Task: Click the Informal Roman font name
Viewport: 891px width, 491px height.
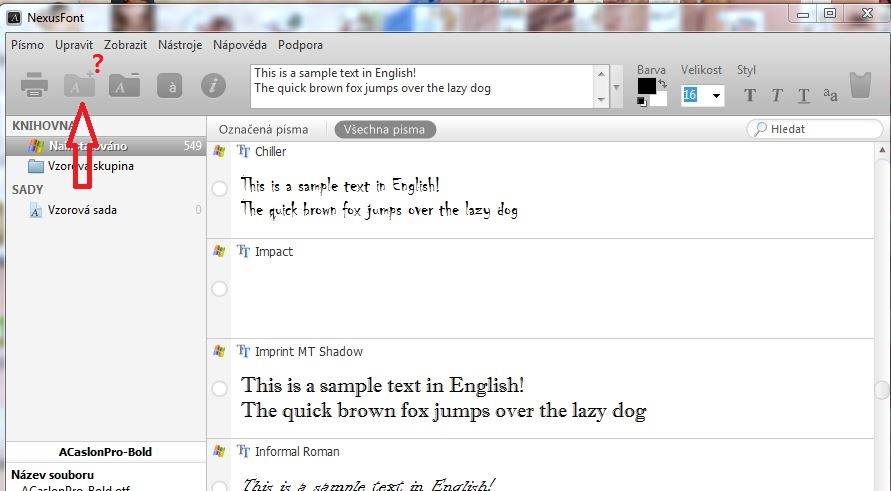Action: 297,451
